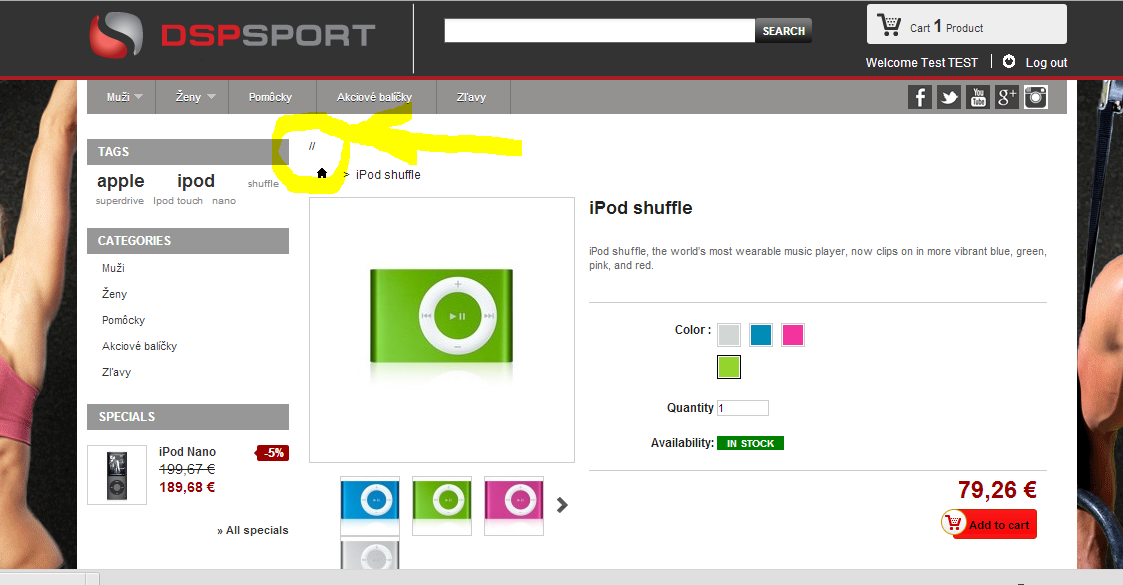Open the Facebook social icon
Viewport: 1123px width, 585px height.
pyautogui.click(x=920, y=97)
